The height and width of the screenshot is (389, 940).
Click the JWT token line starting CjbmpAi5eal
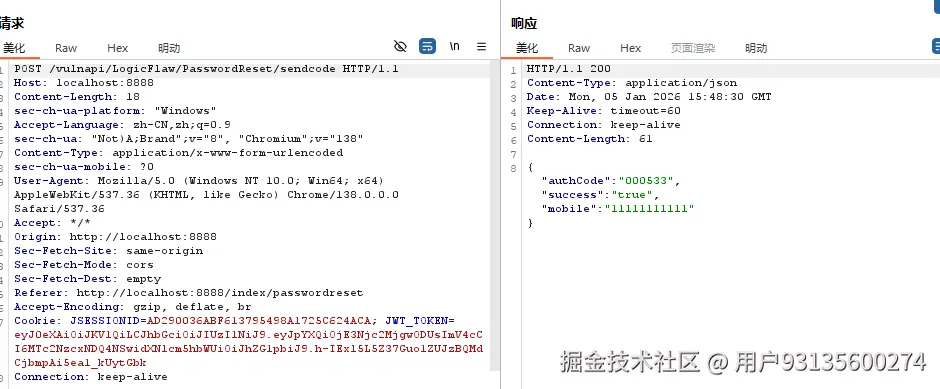pos(80,363)
